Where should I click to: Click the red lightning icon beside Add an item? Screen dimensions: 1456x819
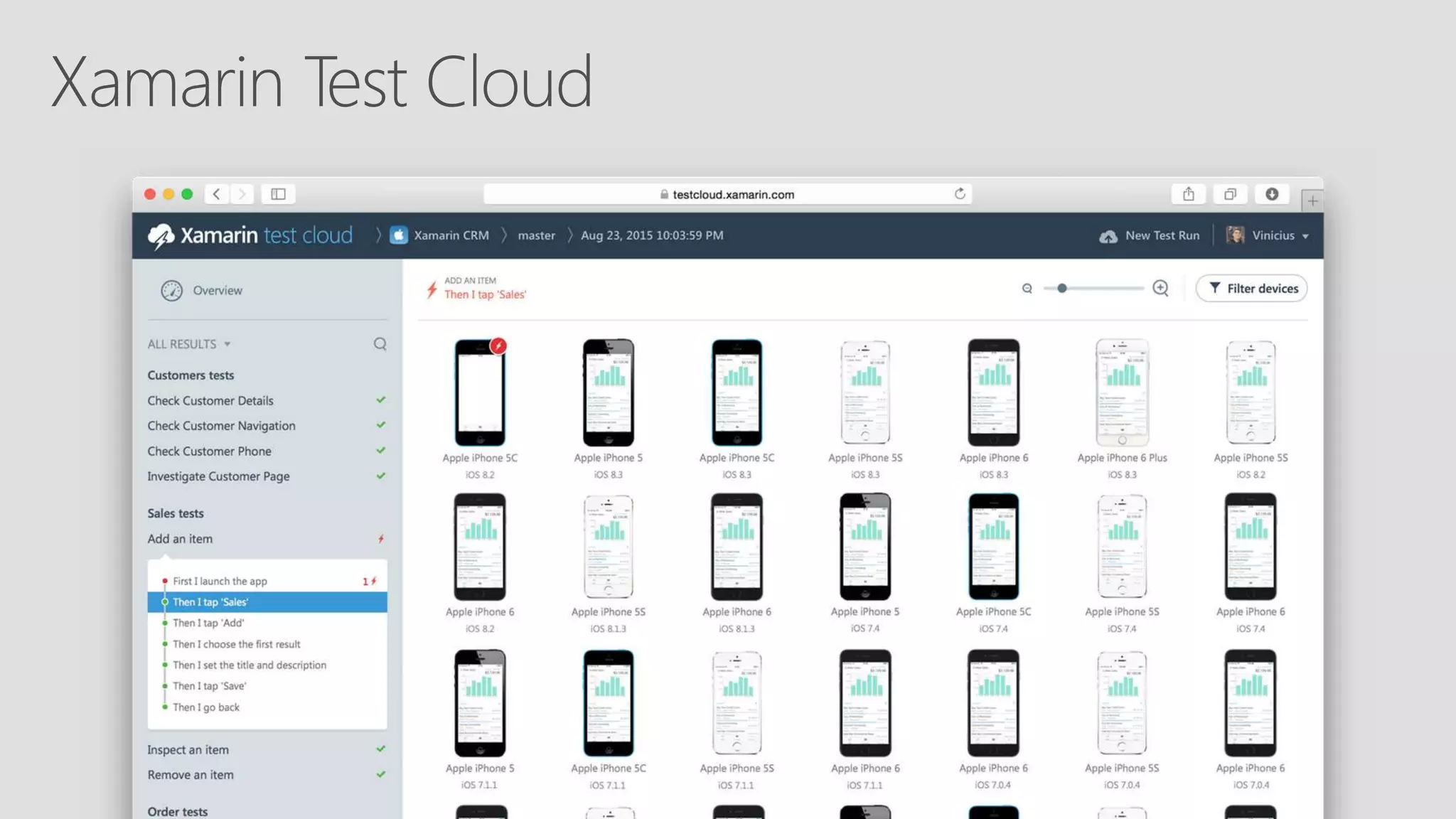coord(381,539)
